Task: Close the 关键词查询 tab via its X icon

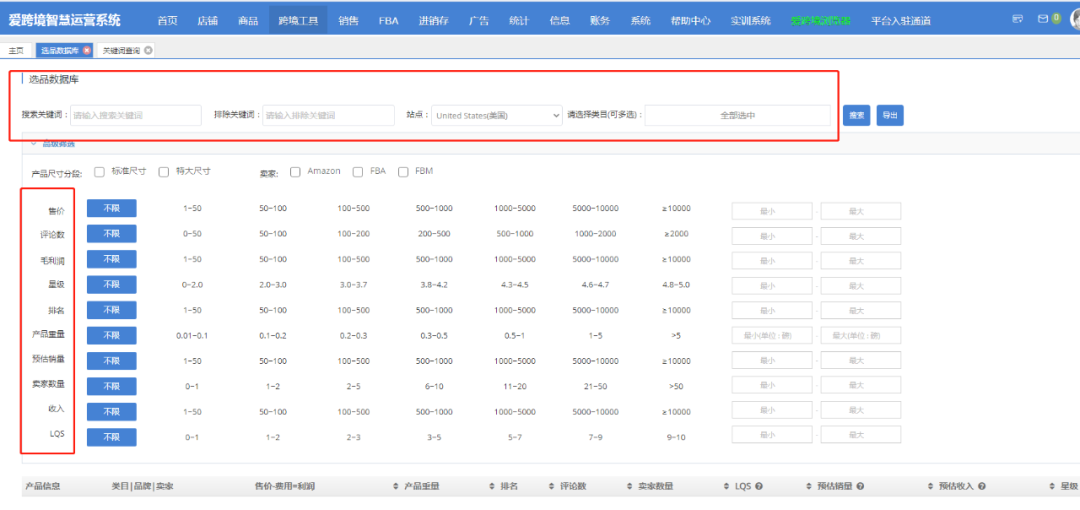Action: tap(148, 50)
